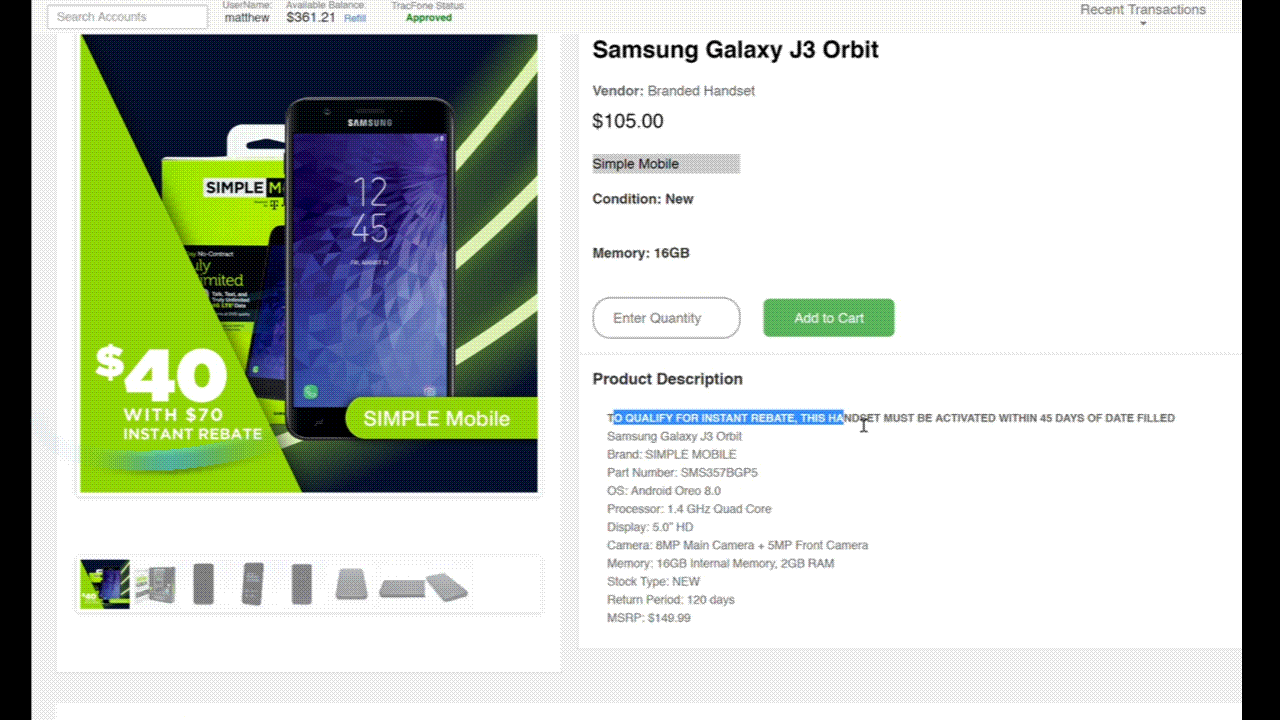The image size is (1280, 720).
Task: Show the third thumbnail phone image
Action: 203,584
